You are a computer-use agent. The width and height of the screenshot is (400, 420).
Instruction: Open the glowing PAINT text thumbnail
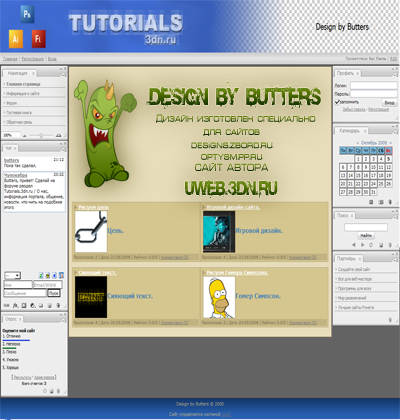(x=91, y=297)
